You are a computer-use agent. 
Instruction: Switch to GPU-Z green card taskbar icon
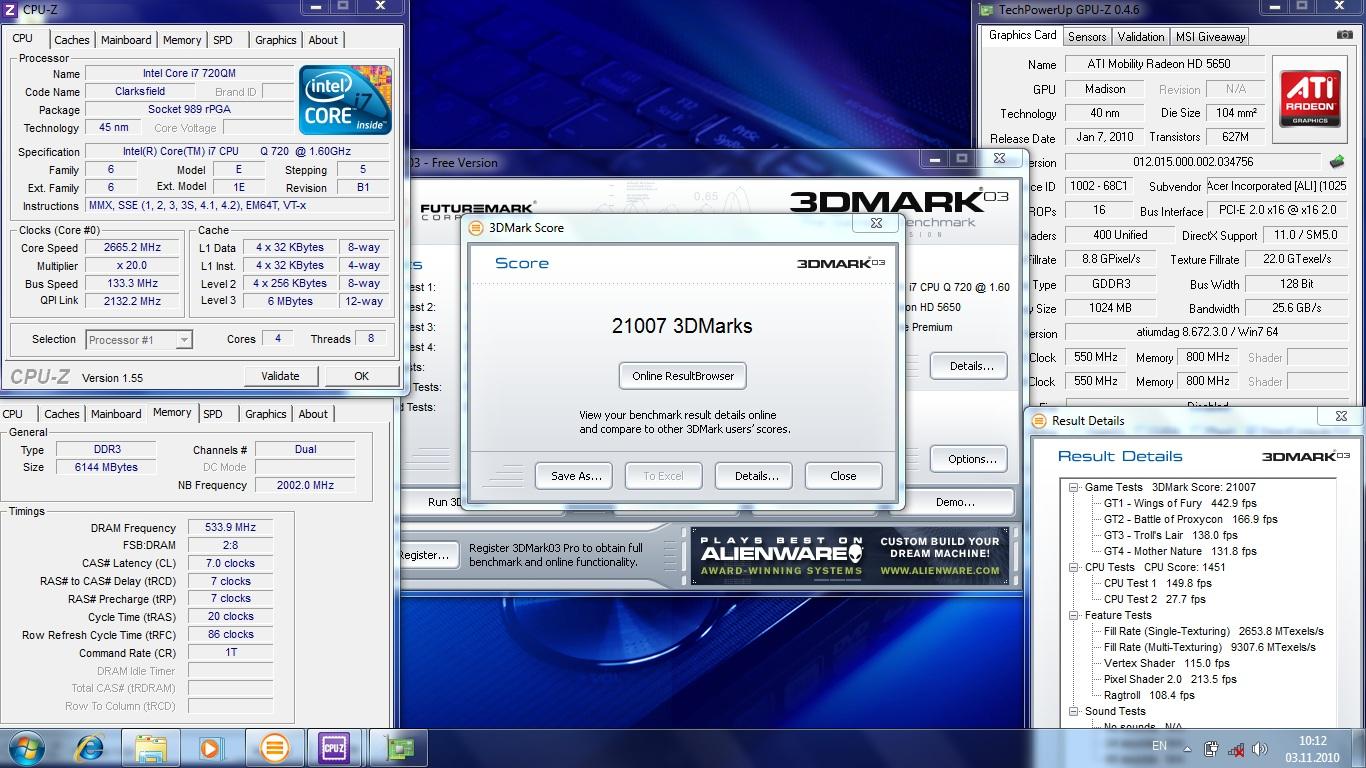coord(398,747)
